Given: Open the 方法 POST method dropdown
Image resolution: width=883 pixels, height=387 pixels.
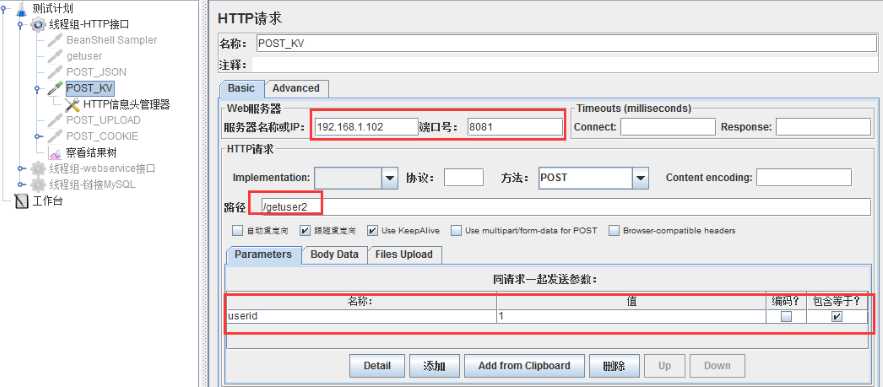Looking at the screenshot, I should tap(640, 178).
